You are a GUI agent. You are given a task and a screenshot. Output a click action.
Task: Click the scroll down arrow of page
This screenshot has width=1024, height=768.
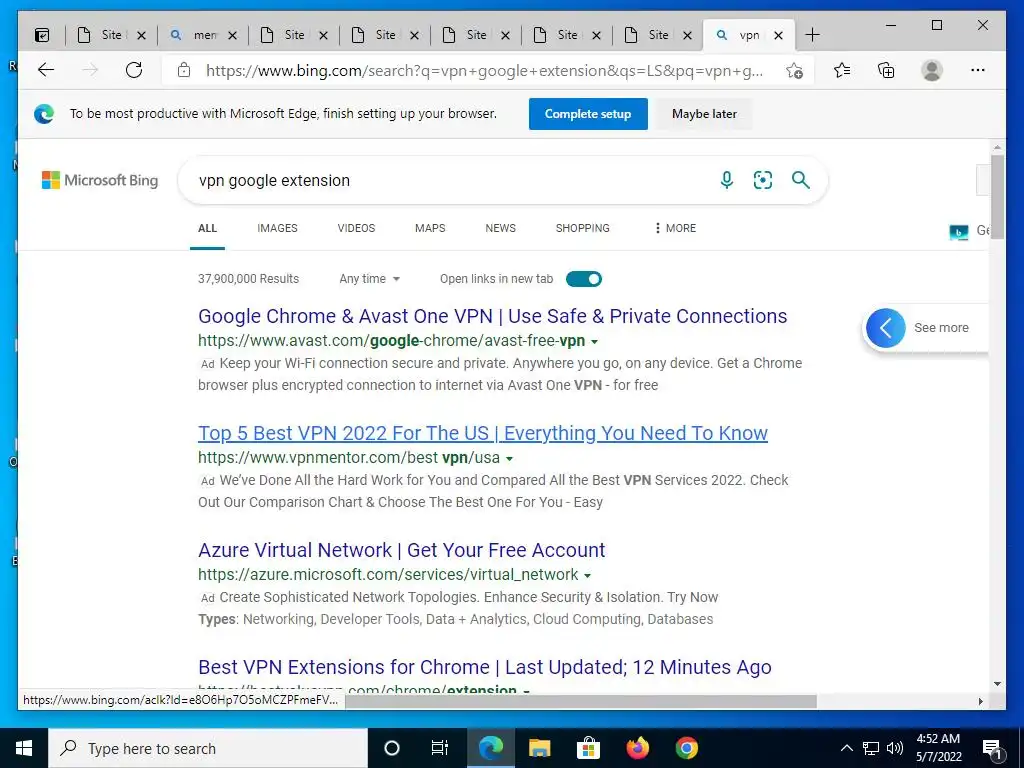pyautogui.click(x=997, y=684)
